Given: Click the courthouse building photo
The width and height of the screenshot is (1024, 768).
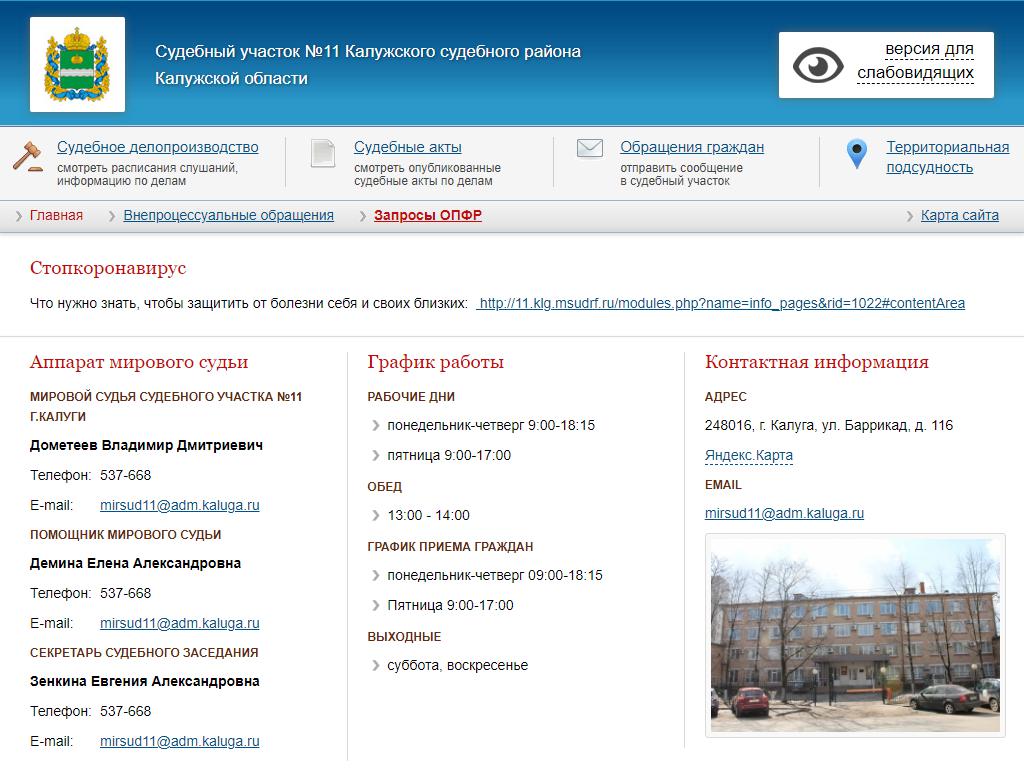Looking at the screenshot, I should pyautogui.click(x=855, y=635).
